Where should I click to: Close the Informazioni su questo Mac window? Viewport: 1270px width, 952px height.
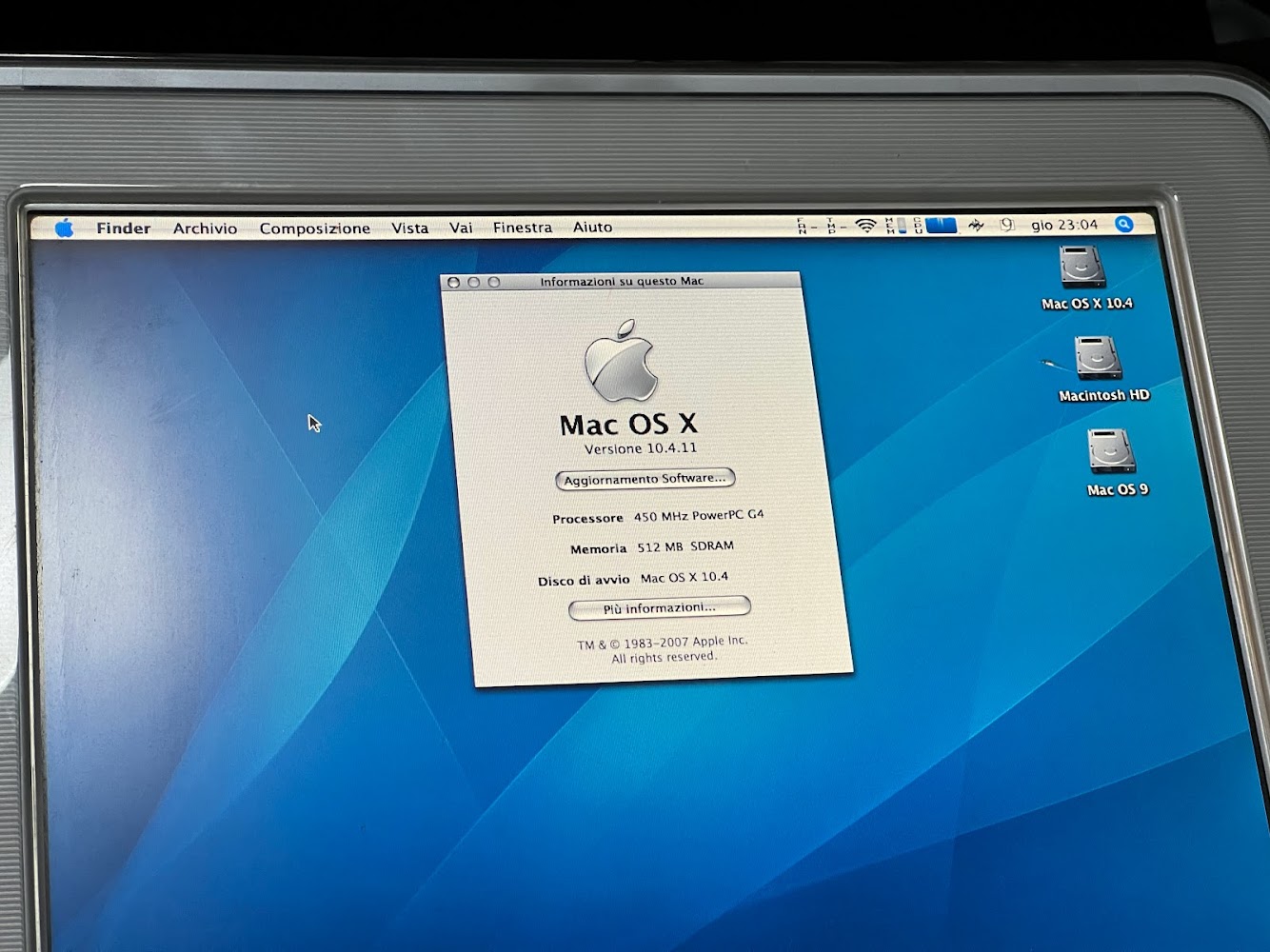453,283
